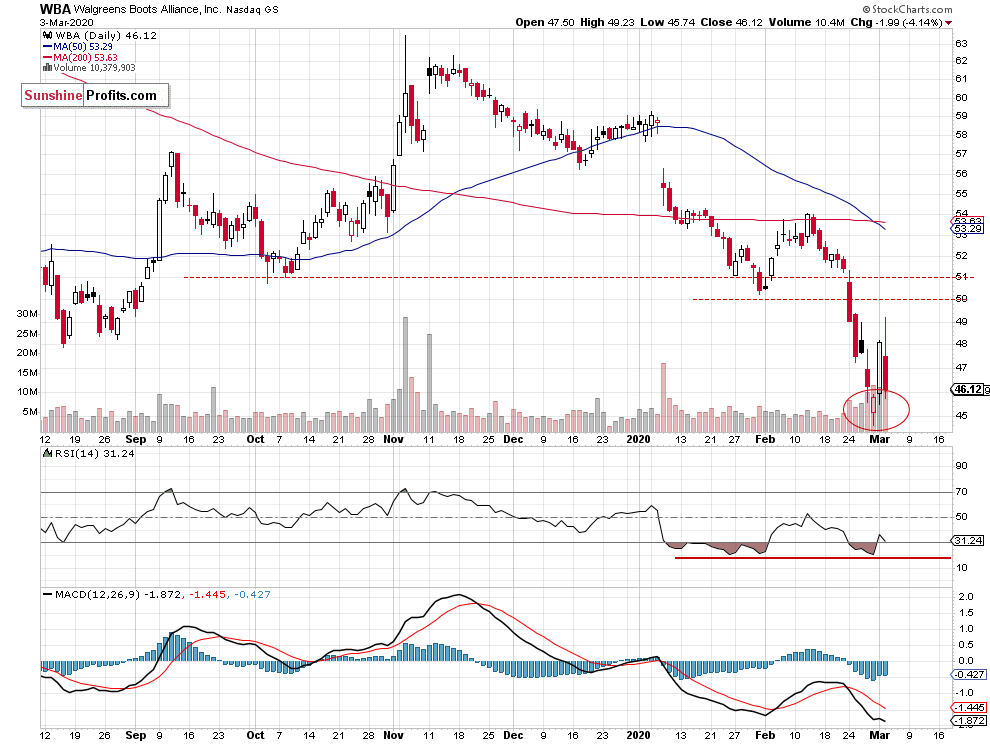990x744 pixels.
Task: Click the -0.427 tag on the MACD axis
Action: pos(969,675)
